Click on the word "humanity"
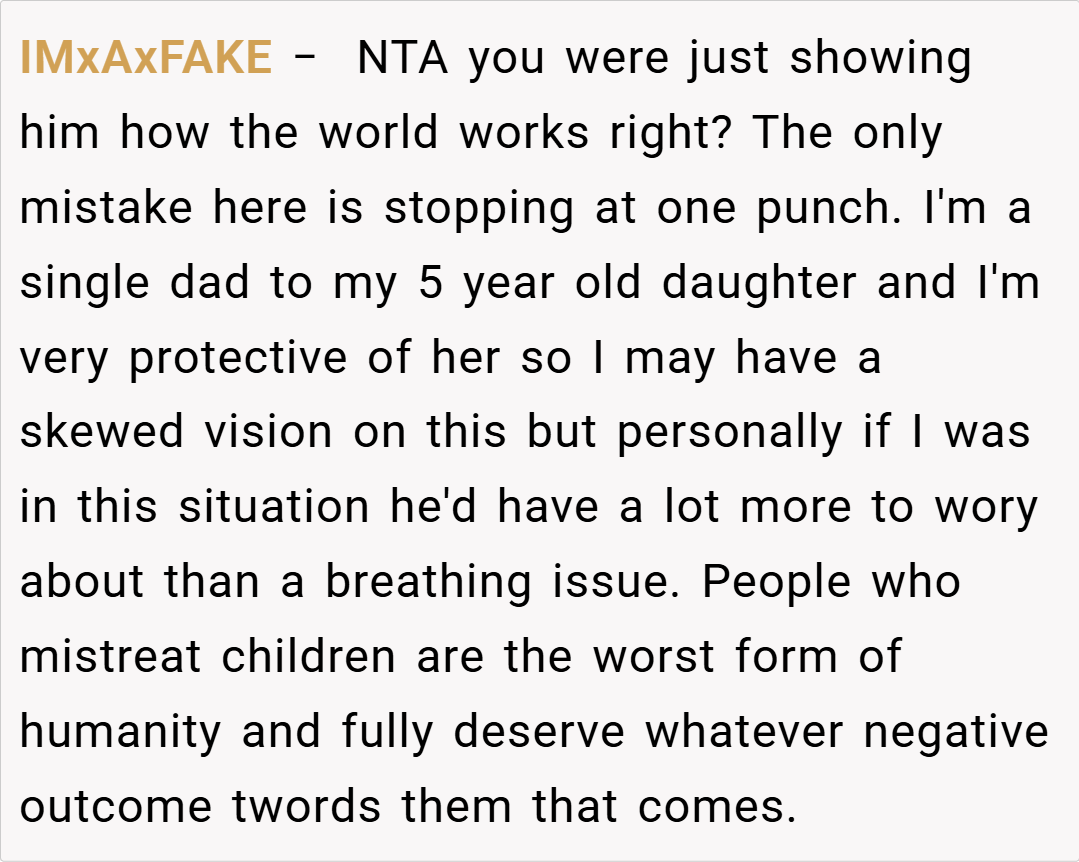This screenshot has height=862, width=1079. pos(121,732)
